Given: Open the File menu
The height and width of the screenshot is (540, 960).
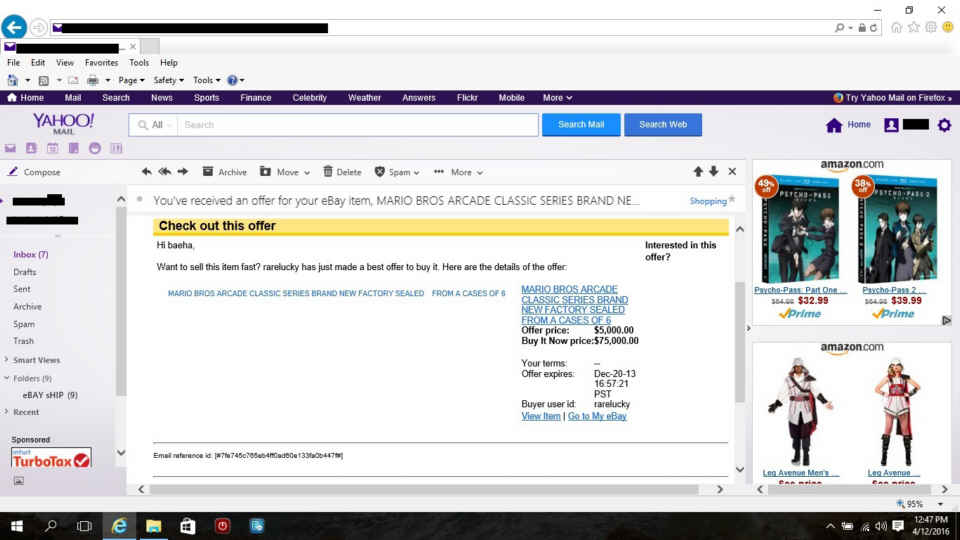Looking at the screenshot, I should pyautogui.click(x=13, y=62).
